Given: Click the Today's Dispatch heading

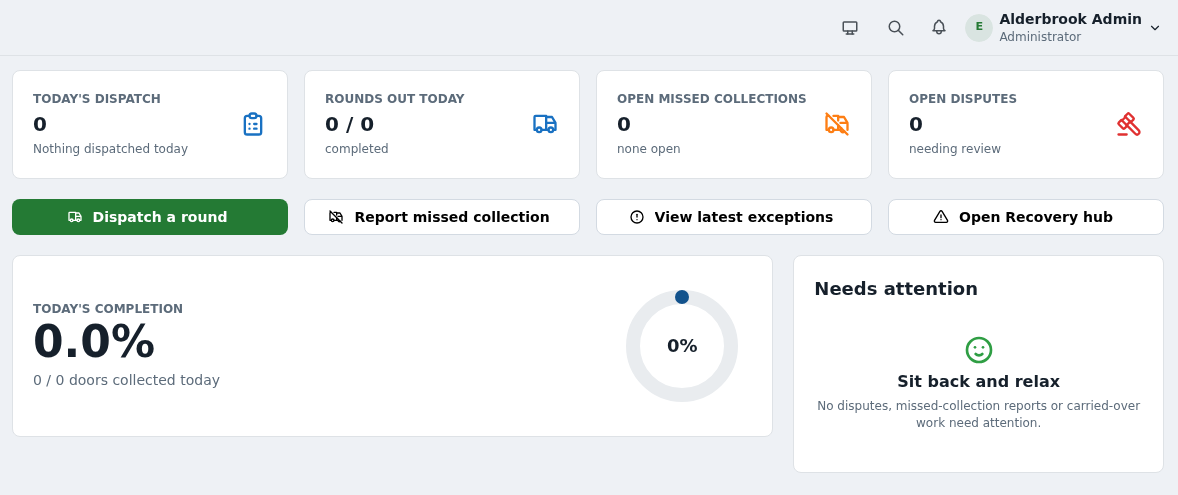Looking at the screenshot, I should [x=97, y=98].
